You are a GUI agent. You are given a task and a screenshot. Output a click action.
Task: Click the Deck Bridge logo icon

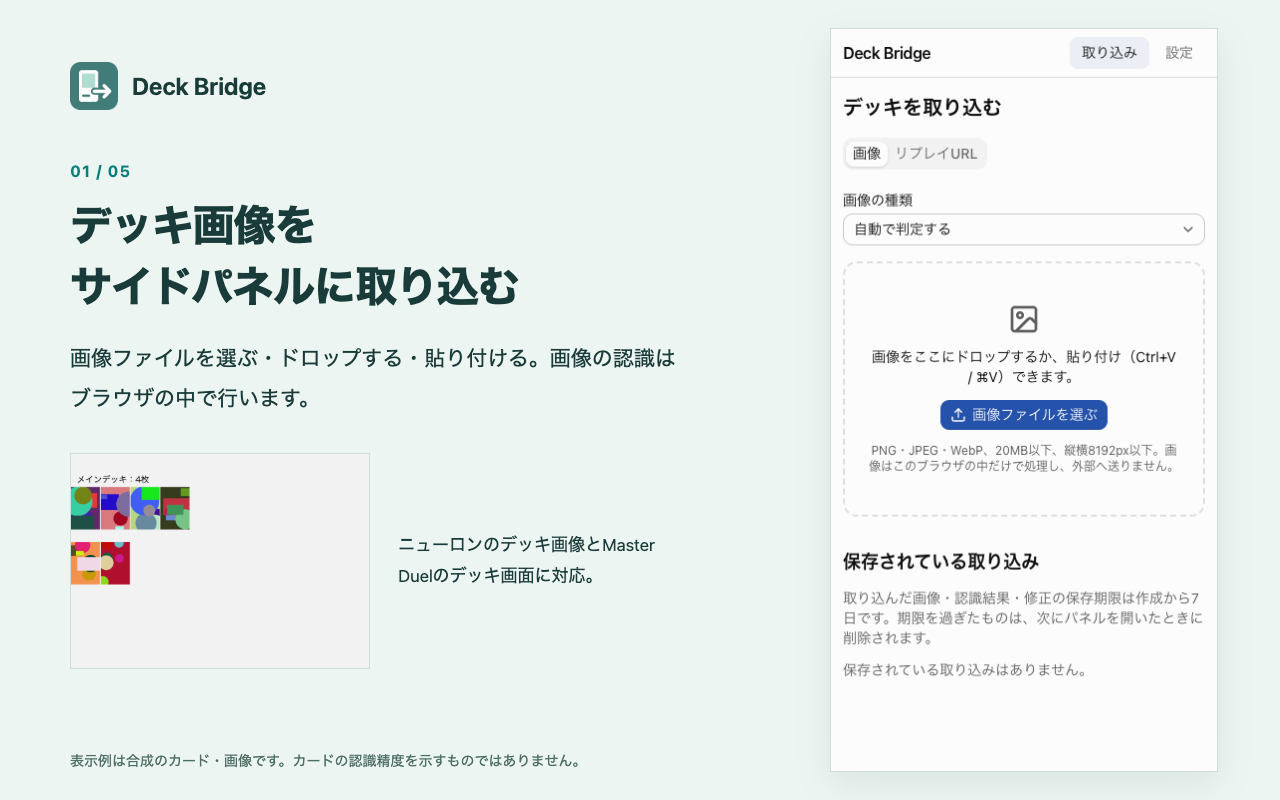[x=94, y=86]
